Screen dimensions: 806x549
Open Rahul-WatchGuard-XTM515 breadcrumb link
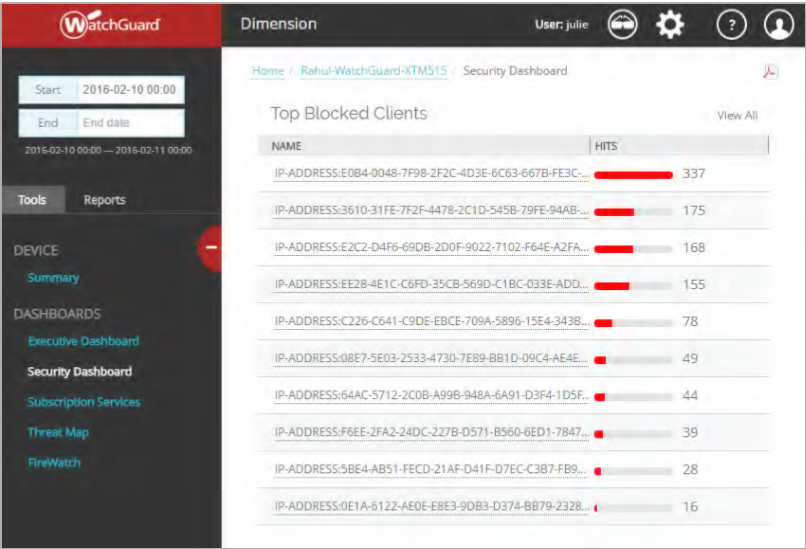click(x=374, y=71)
